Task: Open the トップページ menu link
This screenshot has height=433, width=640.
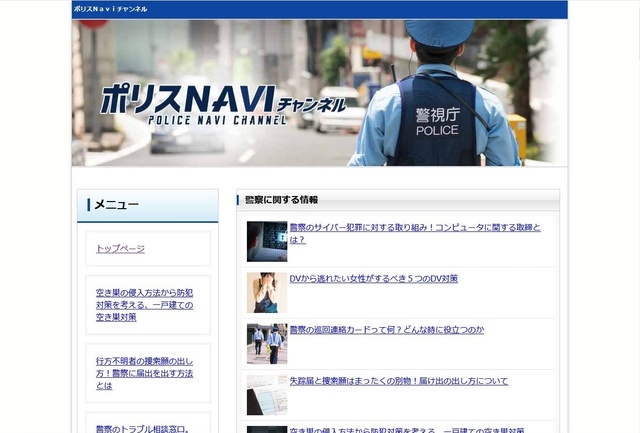Action: pyautogui.click(x=120, y=249)
